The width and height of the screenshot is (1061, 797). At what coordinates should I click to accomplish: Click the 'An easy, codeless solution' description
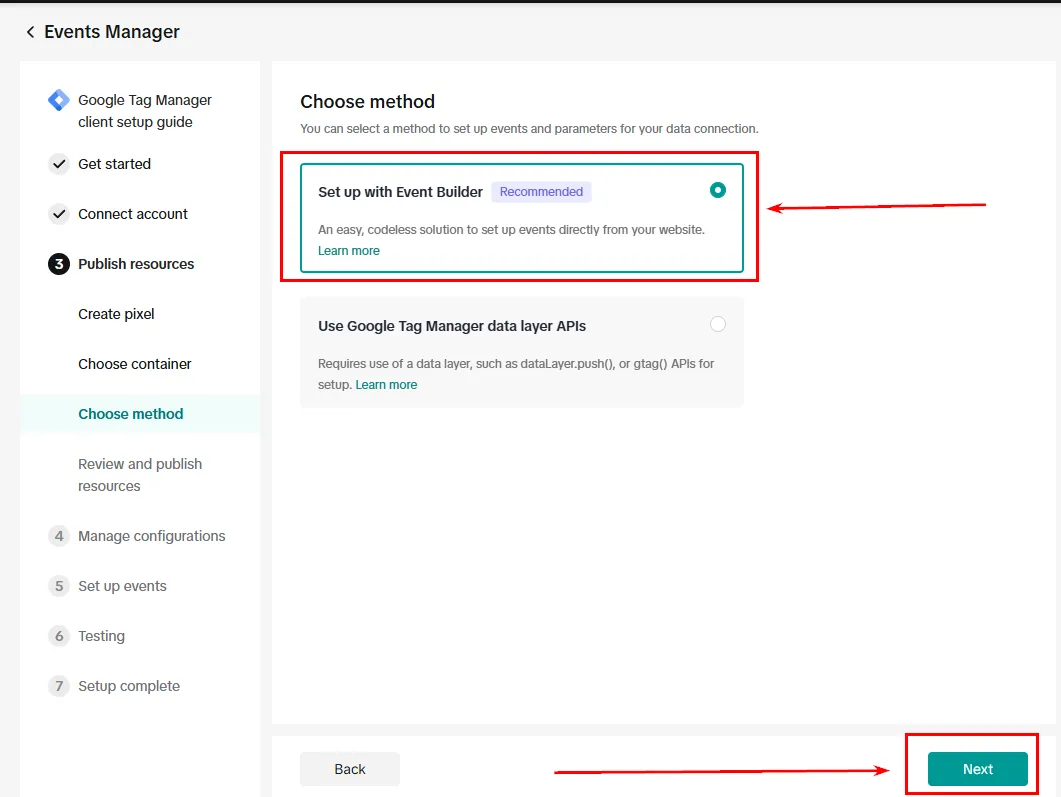(512, 229)
